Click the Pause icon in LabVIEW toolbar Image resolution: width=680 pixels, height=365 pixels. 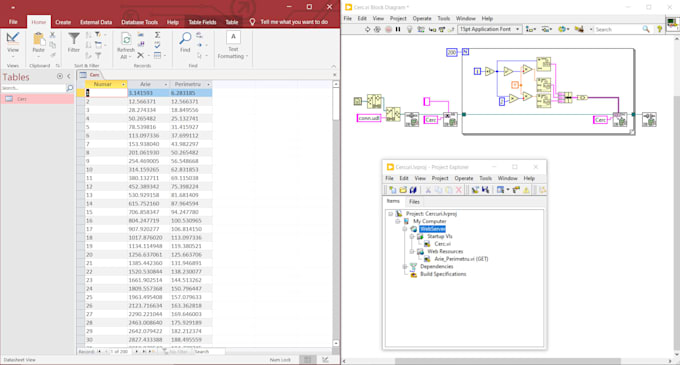[398, 29]
